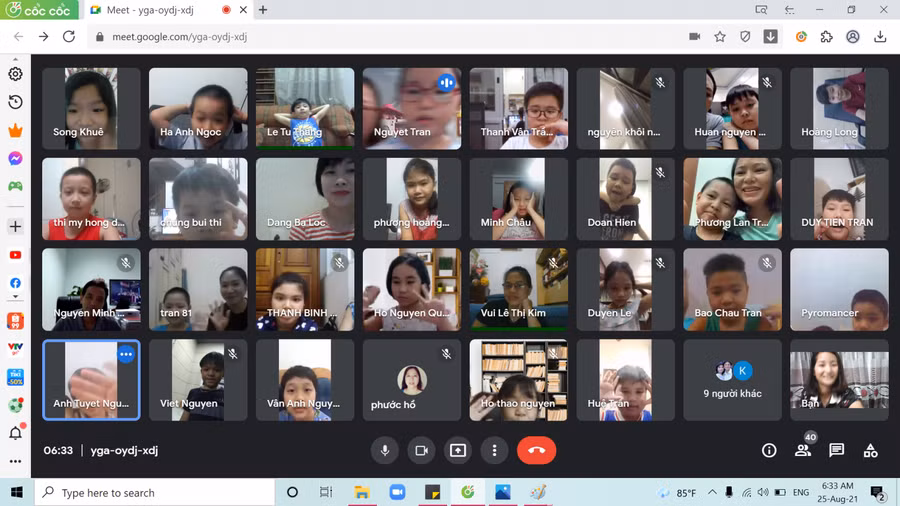The image size is (900, 506).
Task: Toggle the microphone in the call bar
Action: (x=384, y=450)
